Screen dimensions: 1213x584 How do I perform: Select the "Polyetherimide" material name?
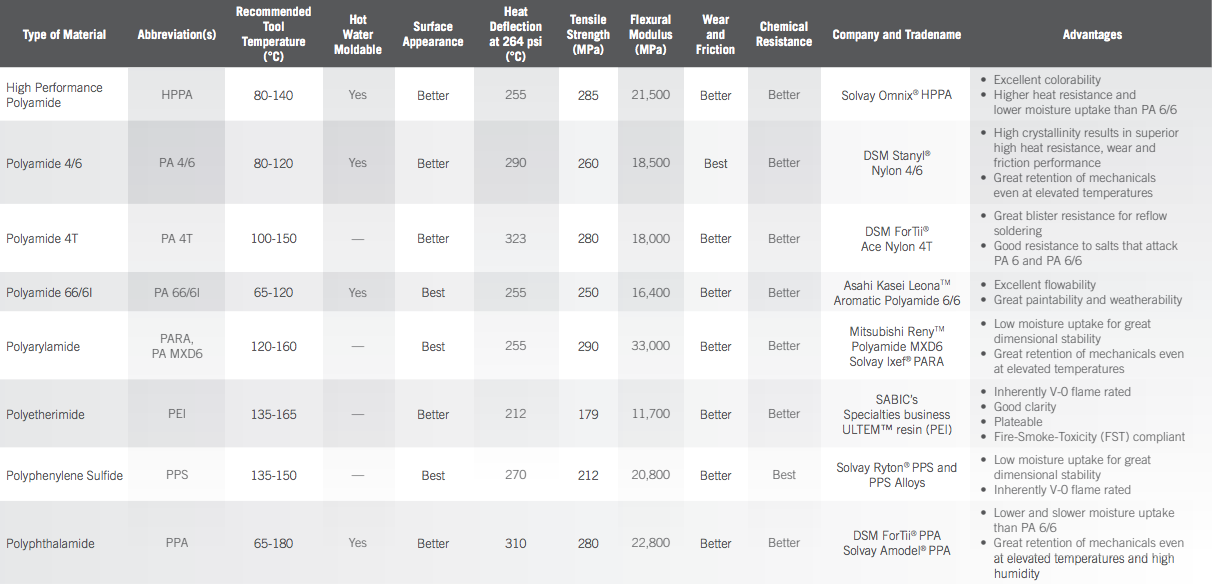[x=45, y=414]
